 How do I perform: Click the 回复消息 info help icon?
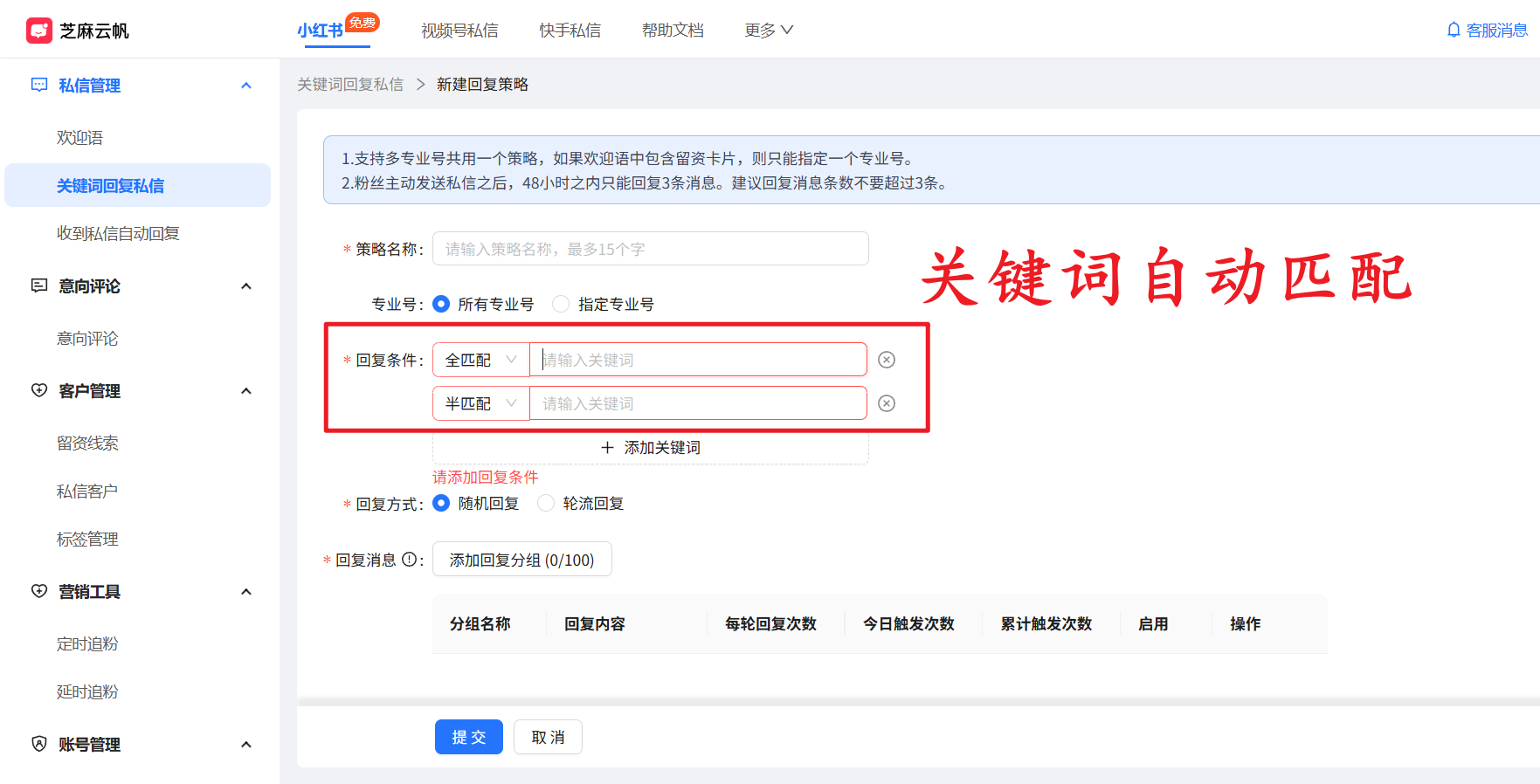409,560
